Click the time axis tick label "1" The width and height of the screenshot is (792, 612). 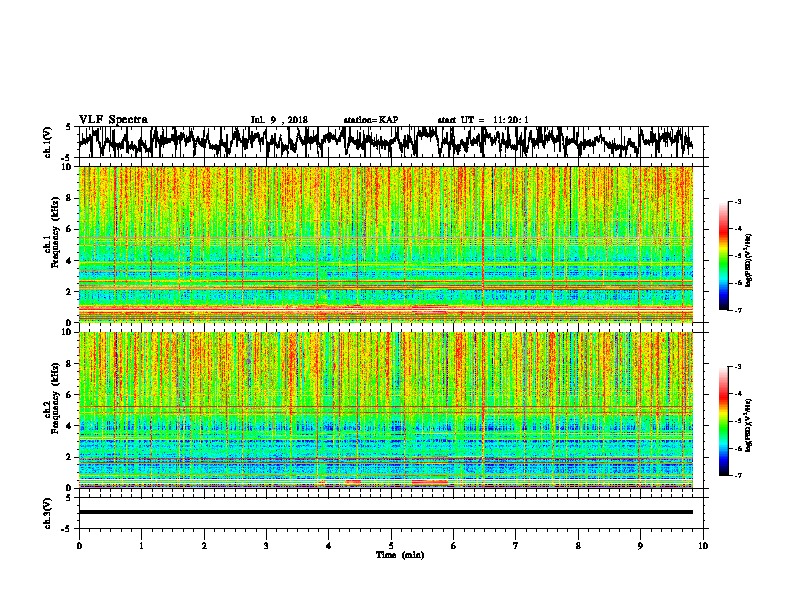pos(141,546)
